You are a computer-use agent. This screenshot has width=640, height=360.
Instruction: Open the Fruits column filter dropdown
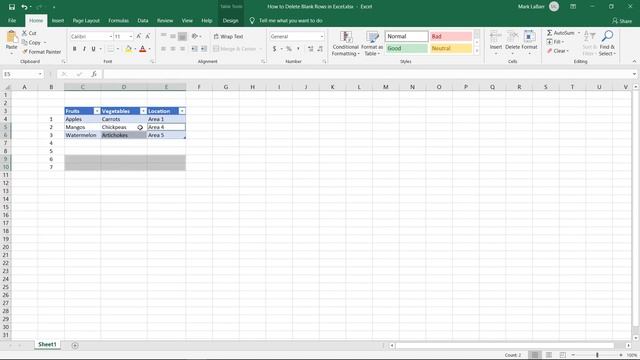97,111
